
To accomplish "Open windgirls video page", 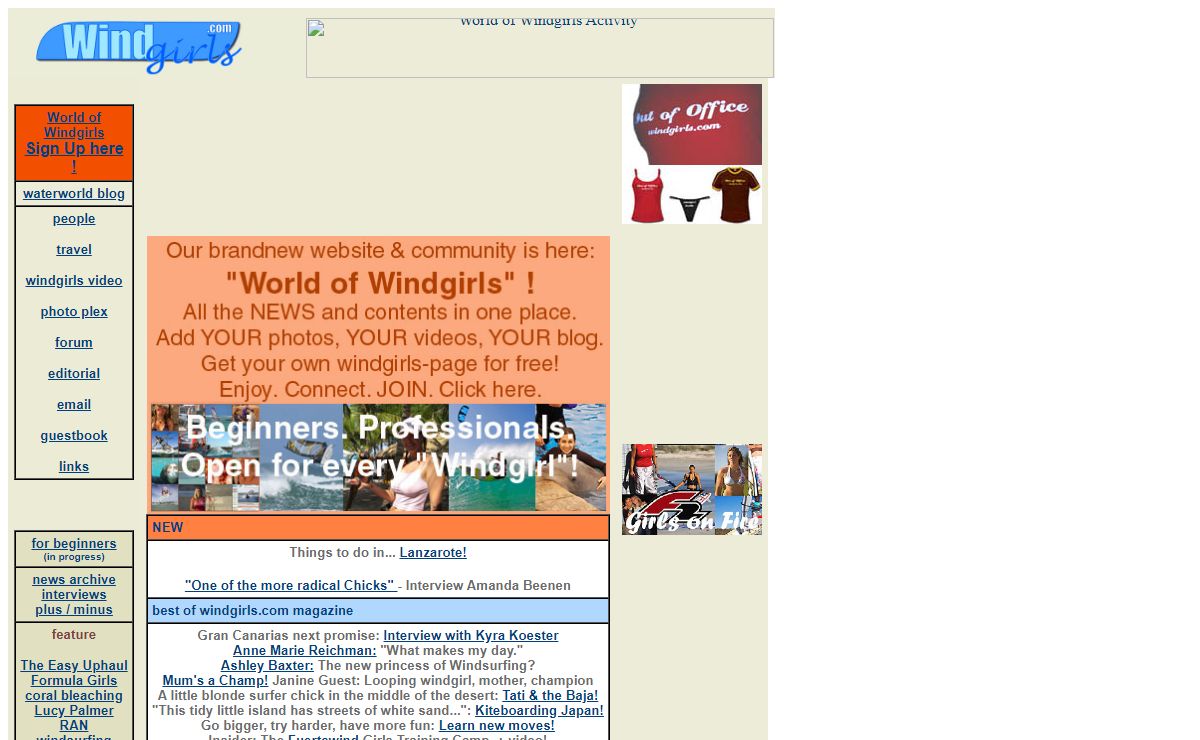I will (74, 281).
